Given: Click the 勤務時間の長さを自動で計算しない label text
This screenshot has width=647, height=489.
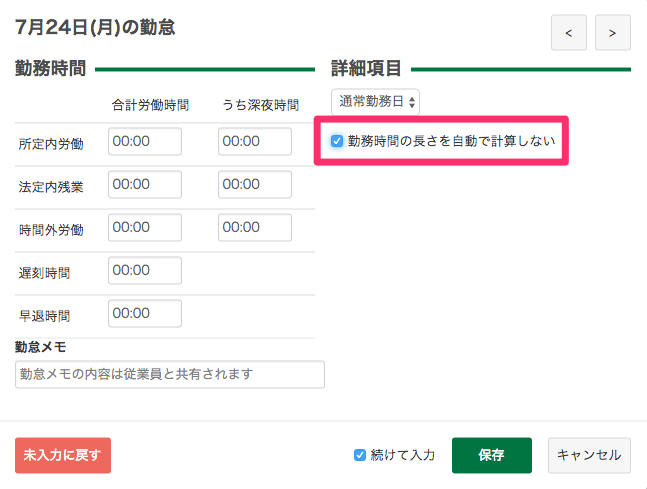Looking at the screenshot, I should click(x=451, y=142).
